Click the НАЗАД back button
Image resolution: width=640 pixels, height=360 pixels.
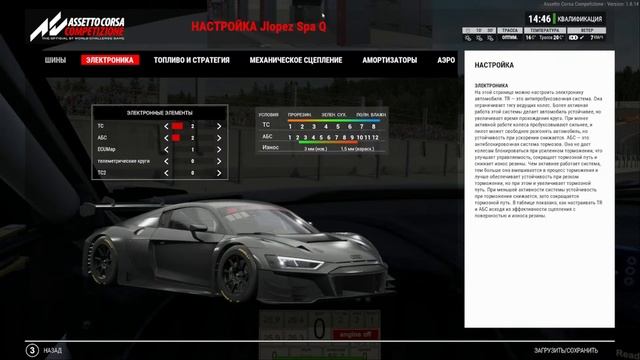tap(53, 351)
